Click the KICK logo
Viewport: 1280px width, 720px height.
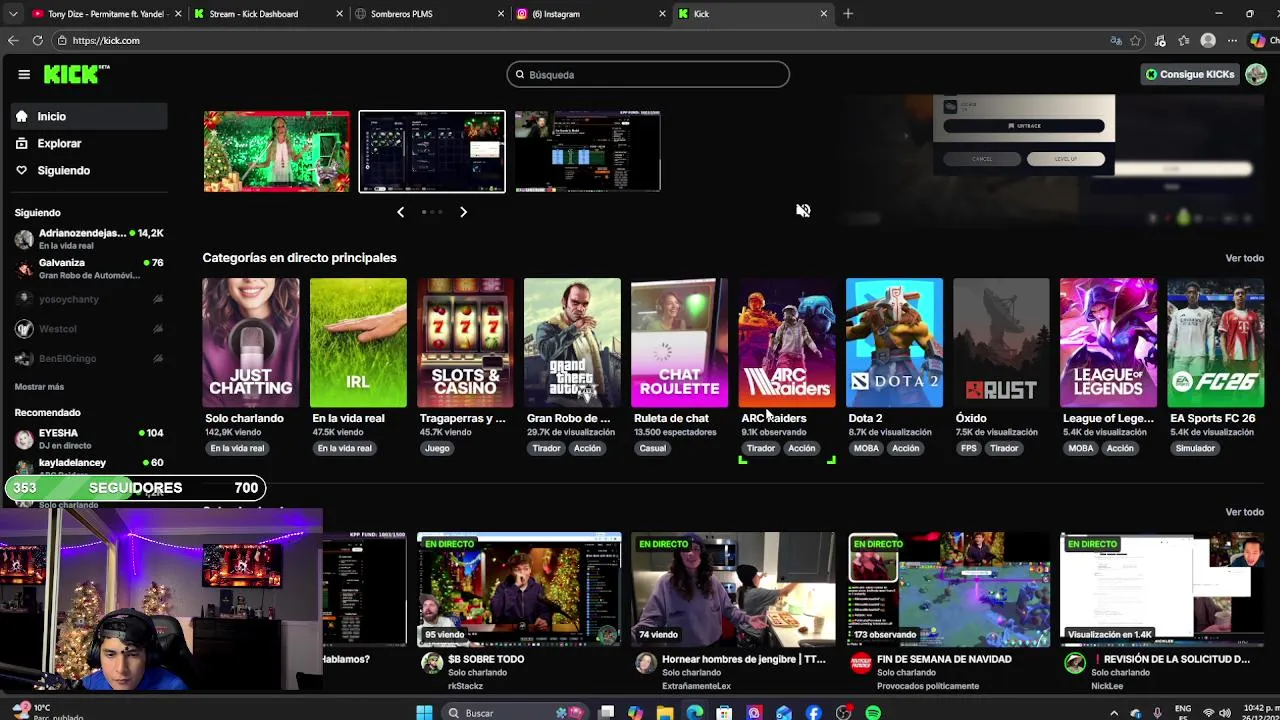click(x=76, y=74)
